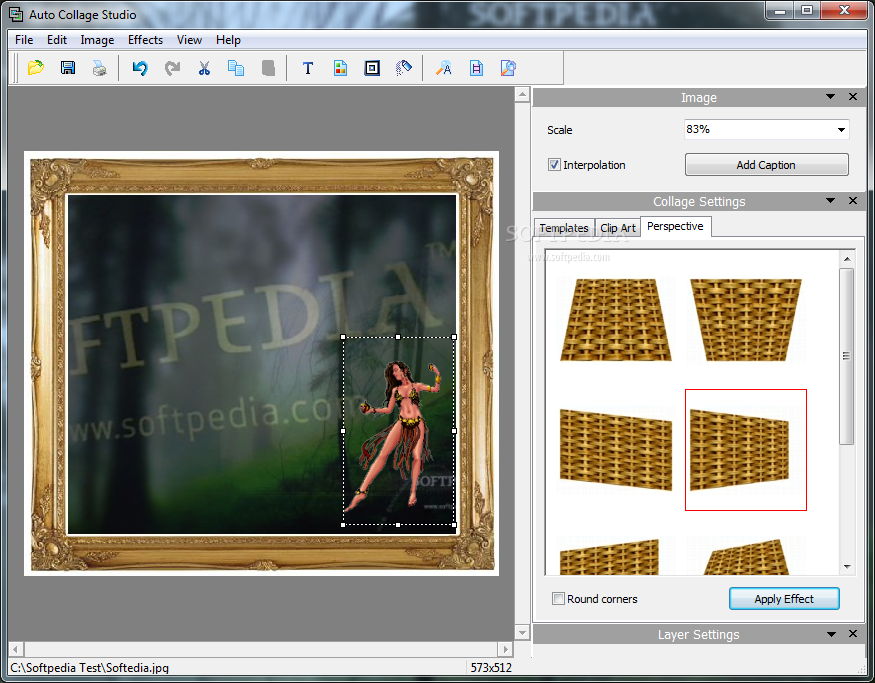
Task: Open the View menu
Action: pyautogui.click(x=189, y=40)
